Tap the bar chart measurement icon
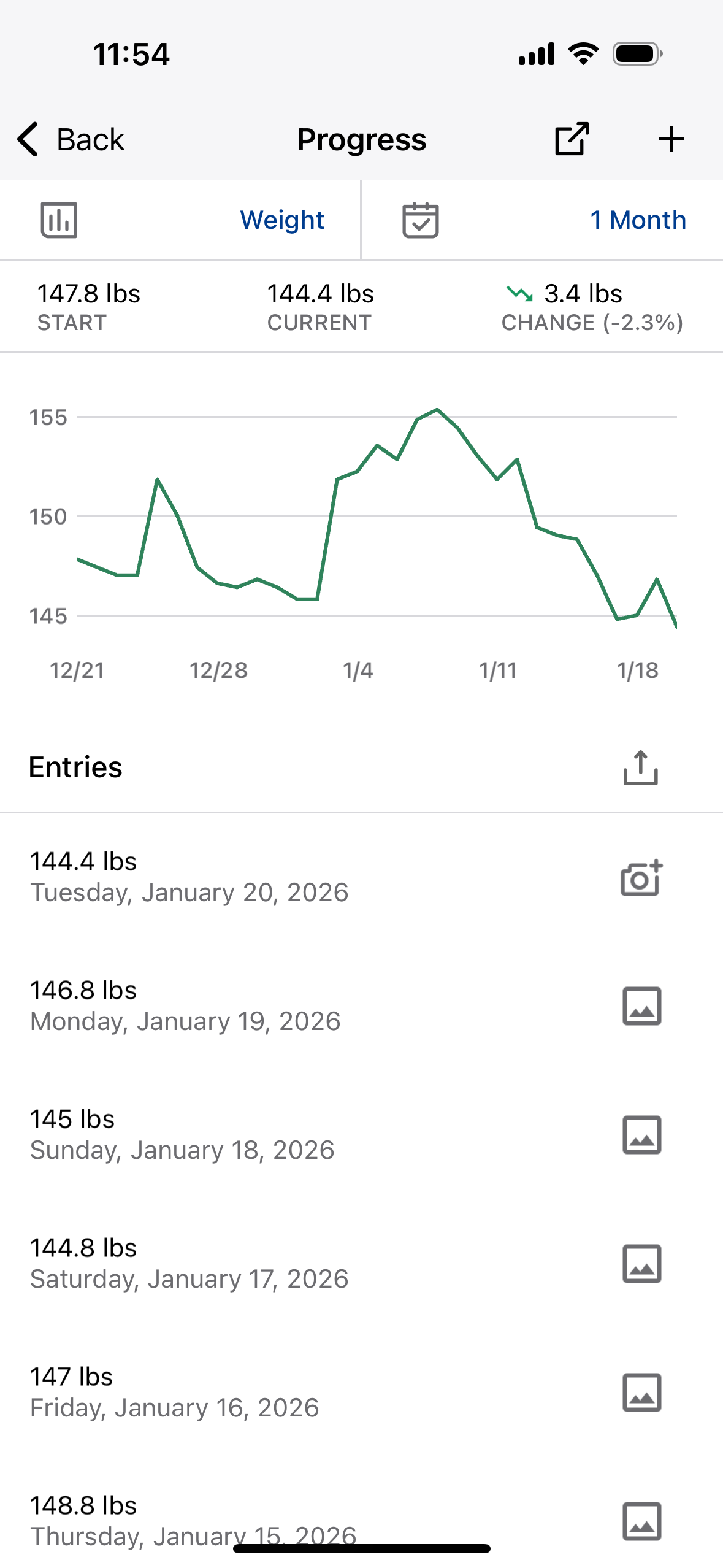This screenshot has width=723, height=1568. [59, 220]
